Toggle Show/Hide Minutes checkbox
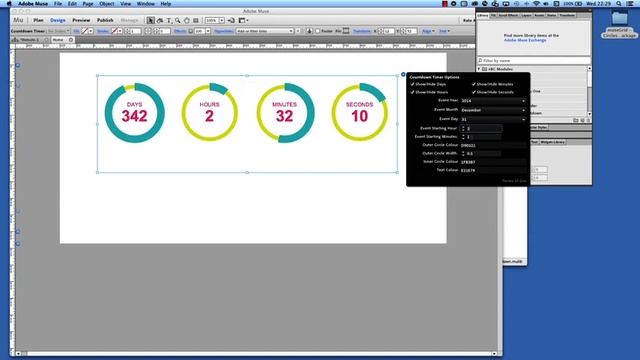Image resolution: width=640 pixels, height=360 pixels. pos(474,84)
